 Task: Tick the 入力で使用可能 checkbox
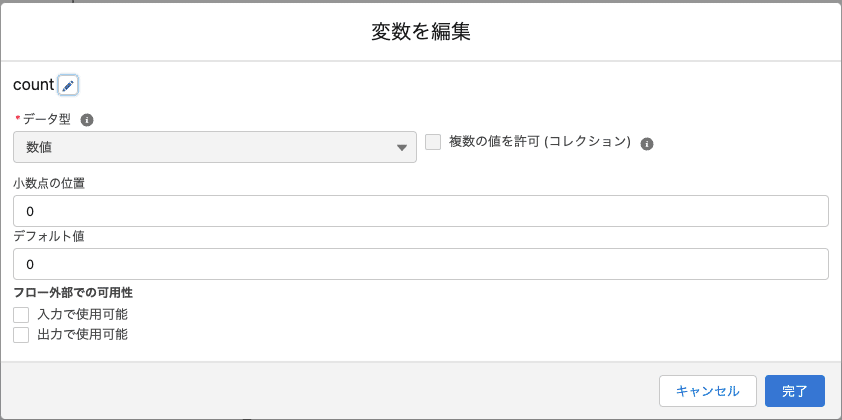point(21,315)
